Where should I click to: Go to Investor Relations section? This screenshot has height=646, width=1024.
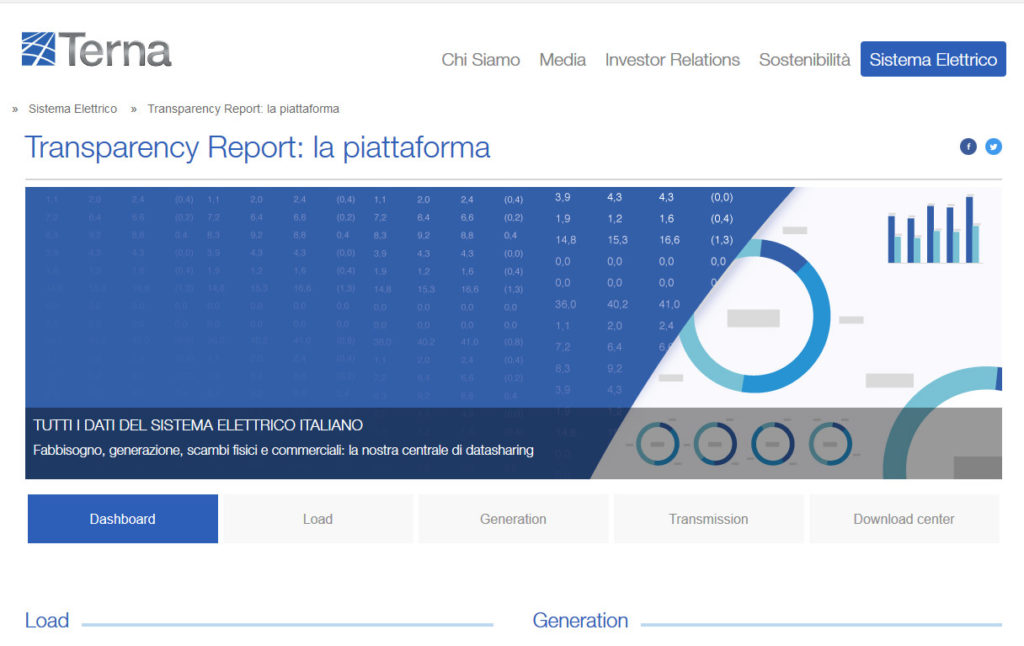[672, 60]
